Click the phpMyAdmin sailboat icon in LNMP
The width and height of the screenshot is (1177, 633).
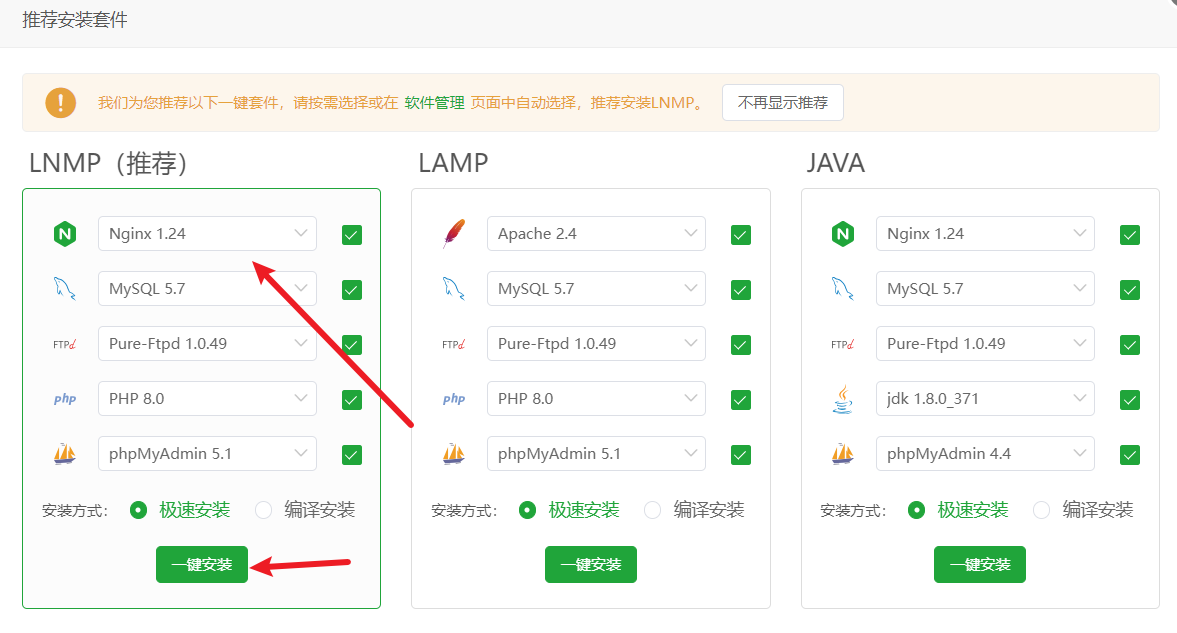65,454
